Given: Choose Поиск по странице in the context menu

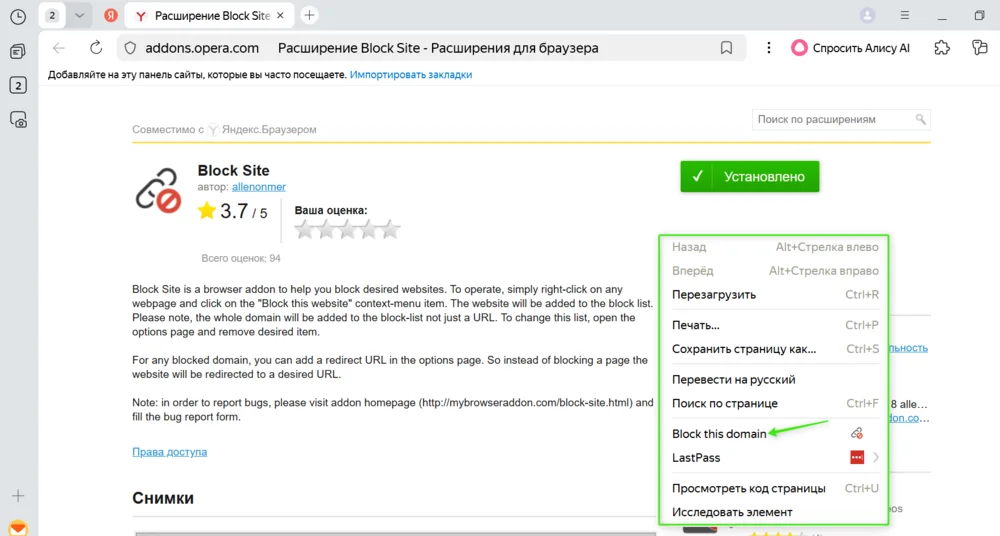Looking at the screenshot, I should pyautogui.click(x=775, y=403).
